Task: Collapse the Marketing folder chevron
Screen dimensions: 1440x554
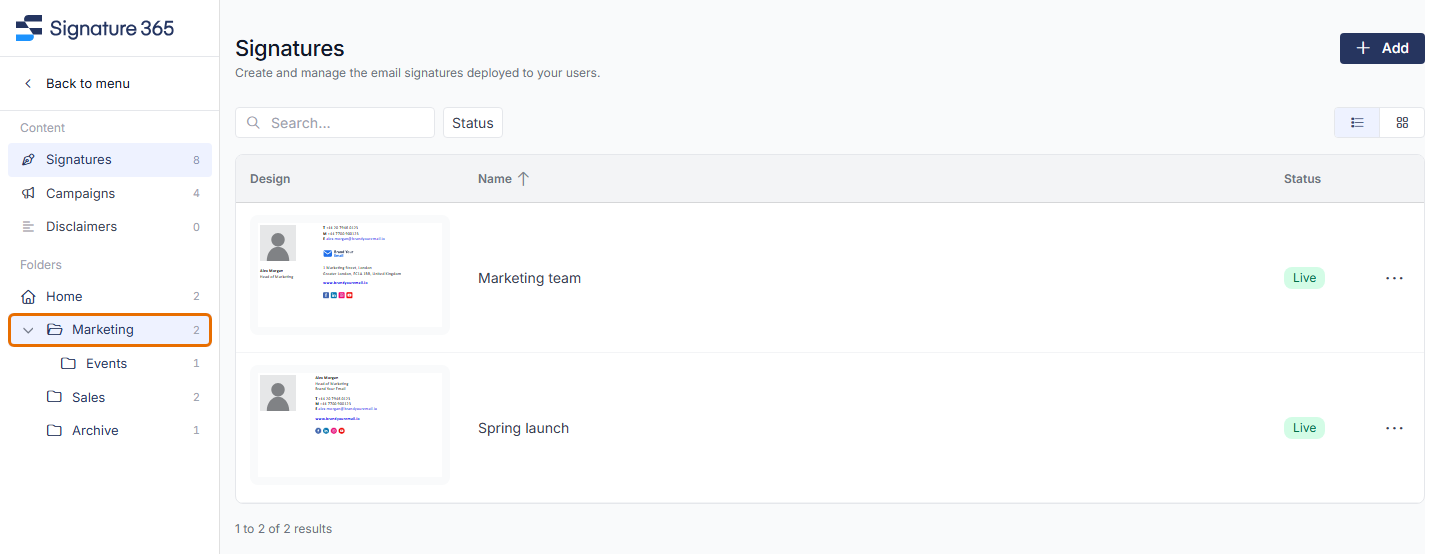Action: pos(28,330)
